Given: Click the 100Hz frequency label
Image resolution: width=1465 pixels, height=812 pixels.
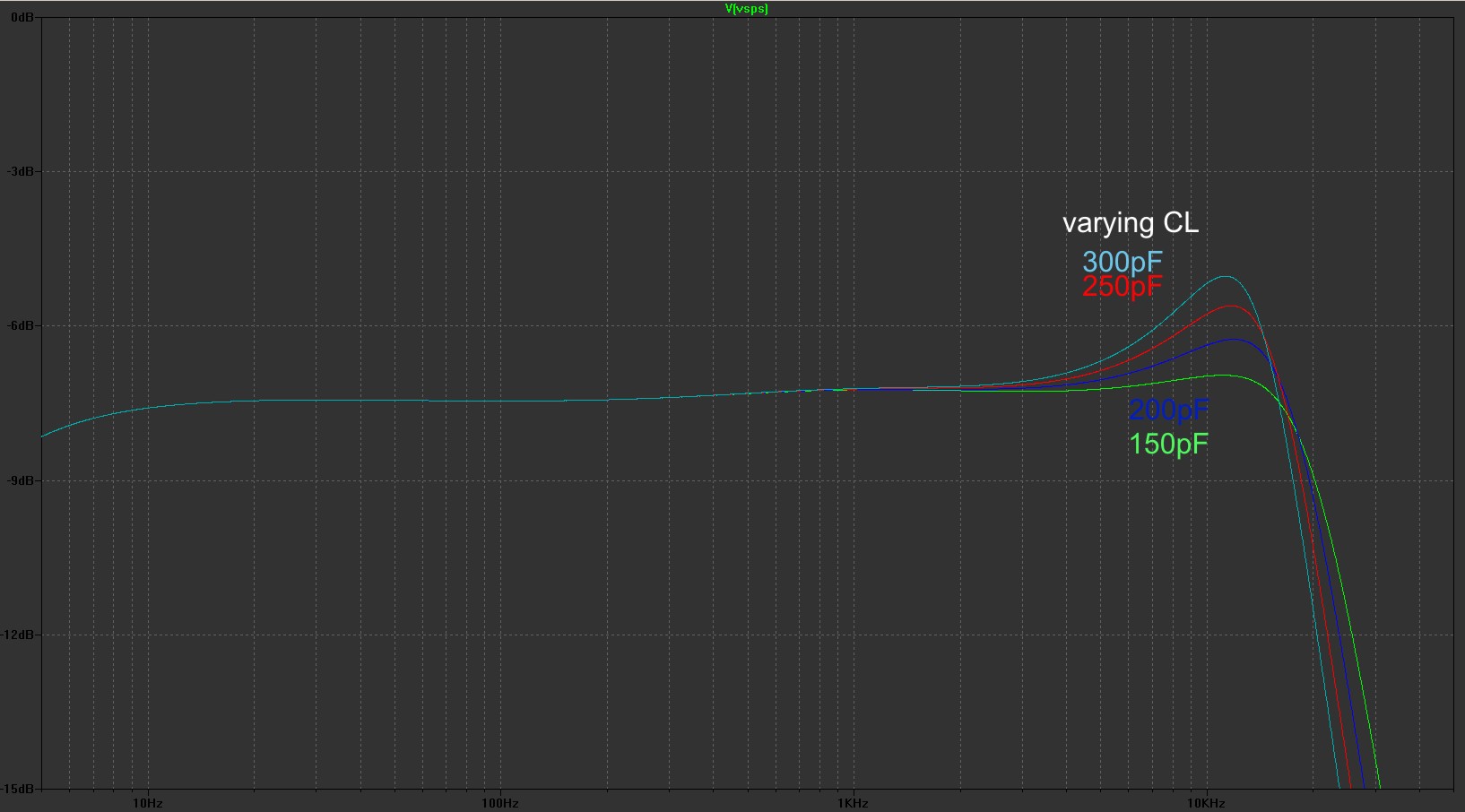Looking at the screenshot, I should [499, 803].
